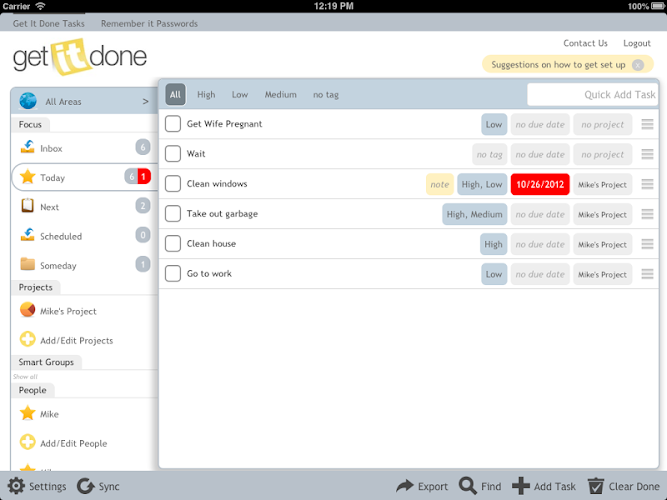
Task: Click the Settings gear icon
Action: (x=16, y=486)
